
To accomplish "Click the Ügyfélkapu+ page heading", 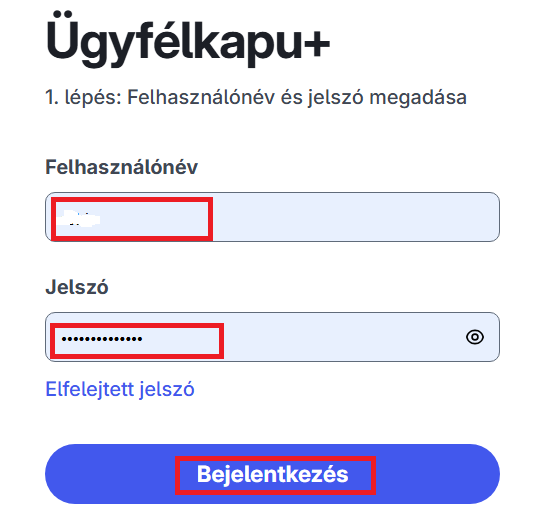I will click(x=188, y=39).
